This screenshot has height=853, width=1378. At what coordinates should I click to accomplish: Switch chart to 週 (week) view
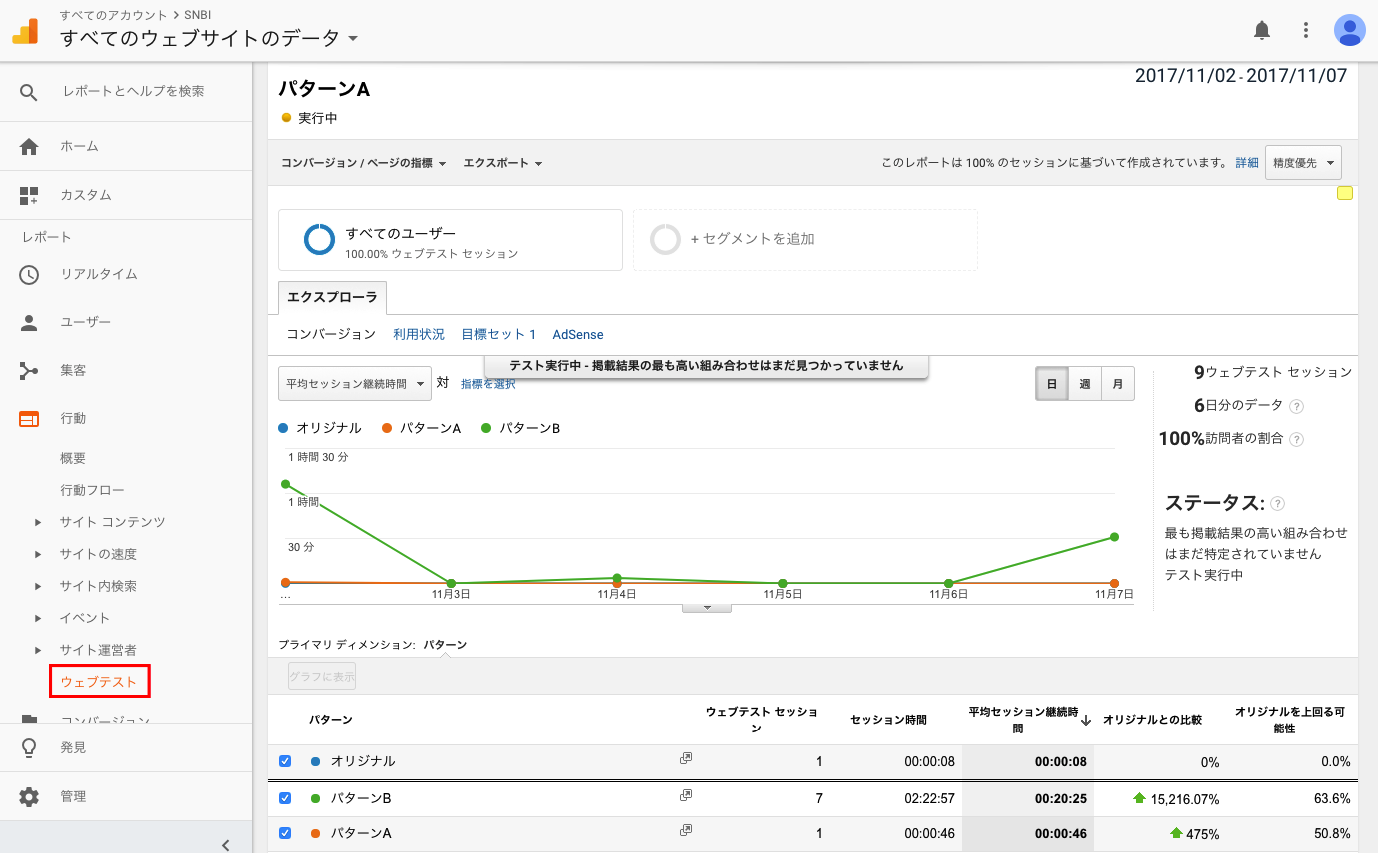1085,384
